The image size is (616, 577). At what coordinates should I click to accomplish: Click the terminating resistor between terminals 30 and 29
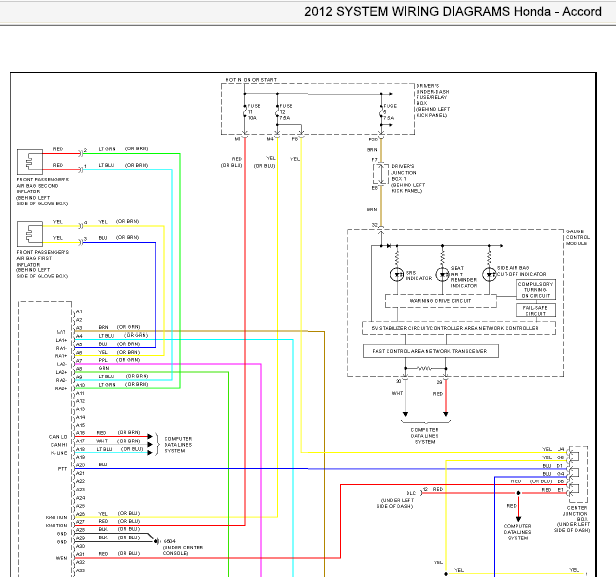424,368
